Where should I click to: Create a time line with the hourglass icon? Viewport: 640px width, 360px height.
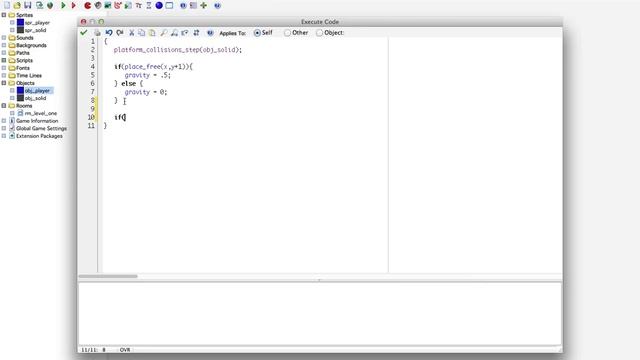point(149,5)
